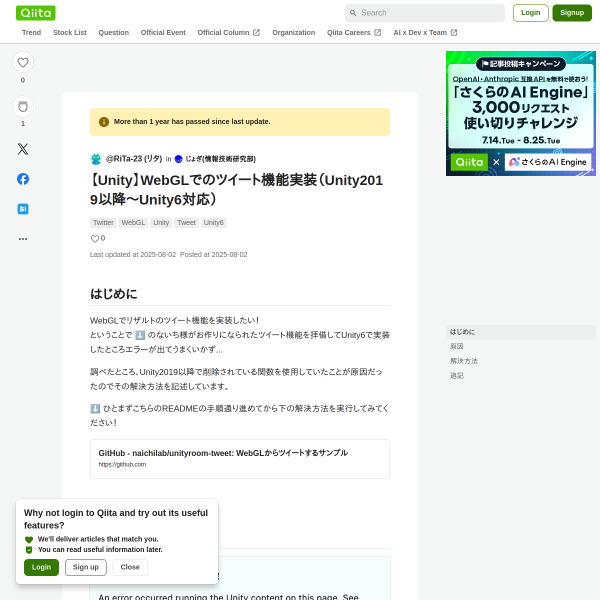Type in the Search field
The height and width of the screenshot is (600, 600).
tap(425, 13)
